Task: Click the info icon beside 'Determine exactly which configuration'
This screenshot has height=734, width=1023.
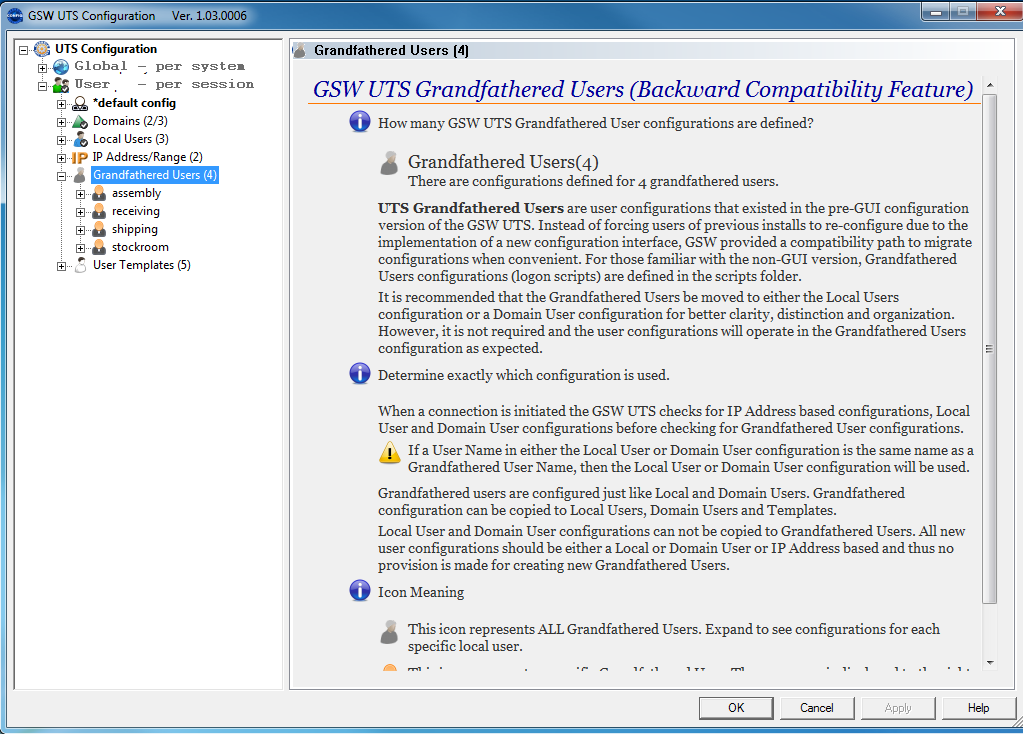Action: tap(359, 373)
